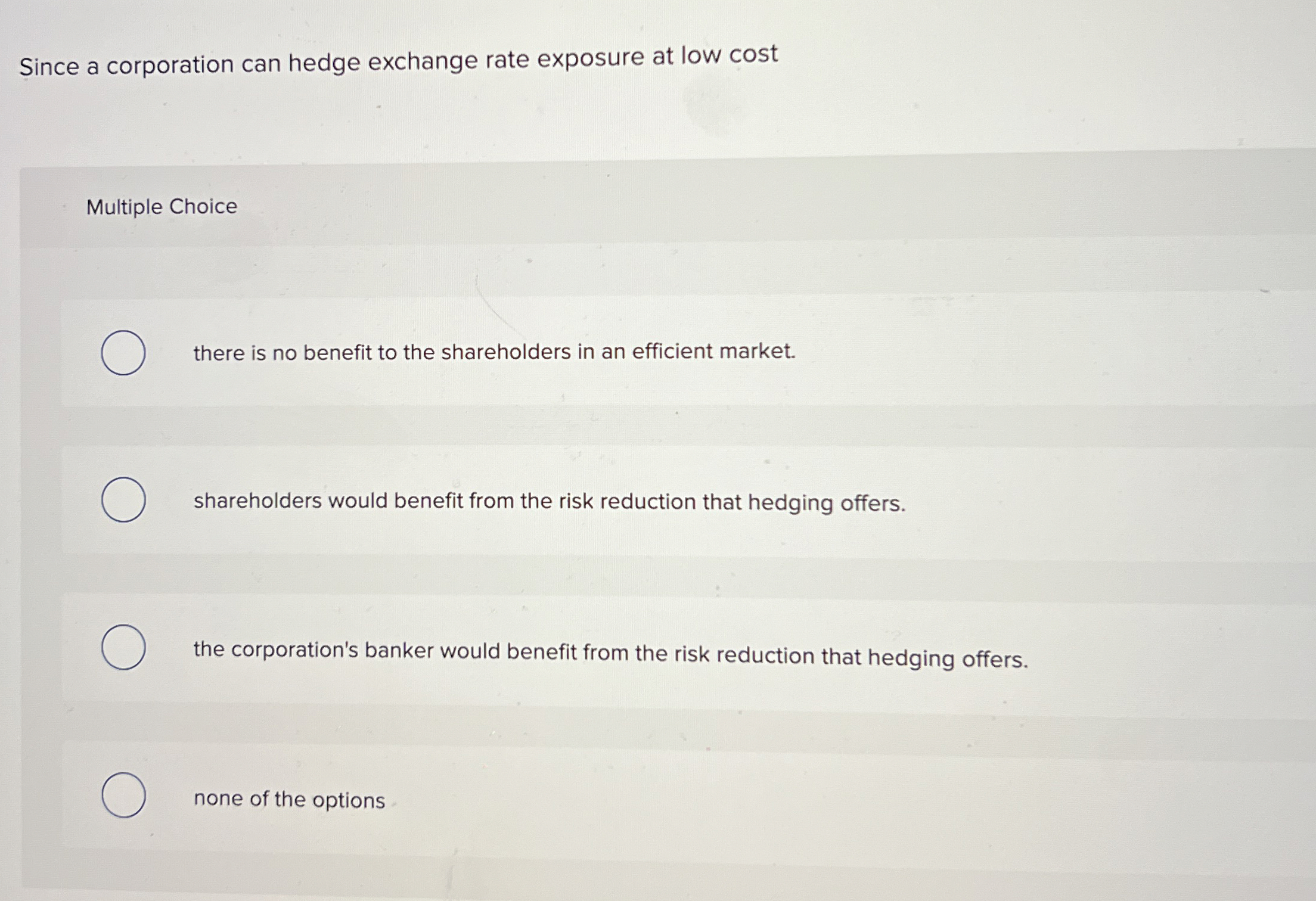Click the question text about hedging exchange rate exposure
Image resolution: width=1316 pixels, height=901 pixels.
point(398,61)
